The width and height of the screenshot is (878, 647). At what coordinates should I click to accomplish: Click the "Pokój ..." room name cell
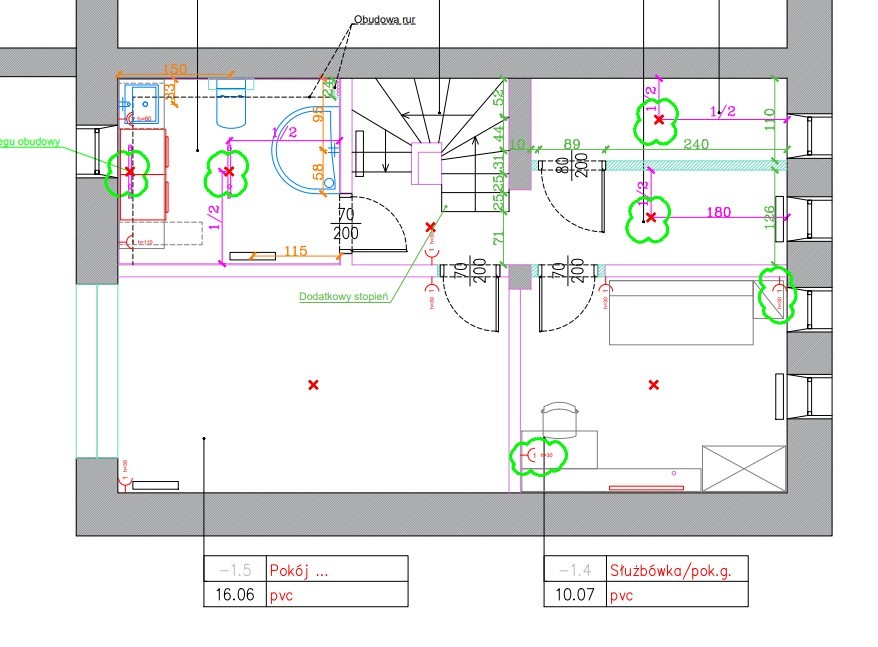[336, 570]
